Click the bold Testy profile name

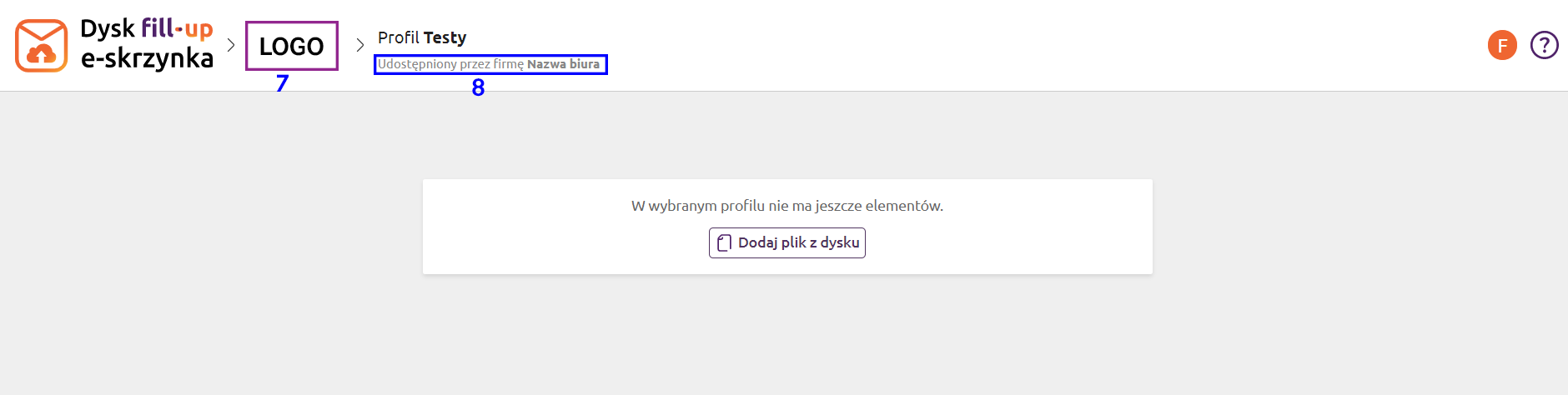click(445, 37)
